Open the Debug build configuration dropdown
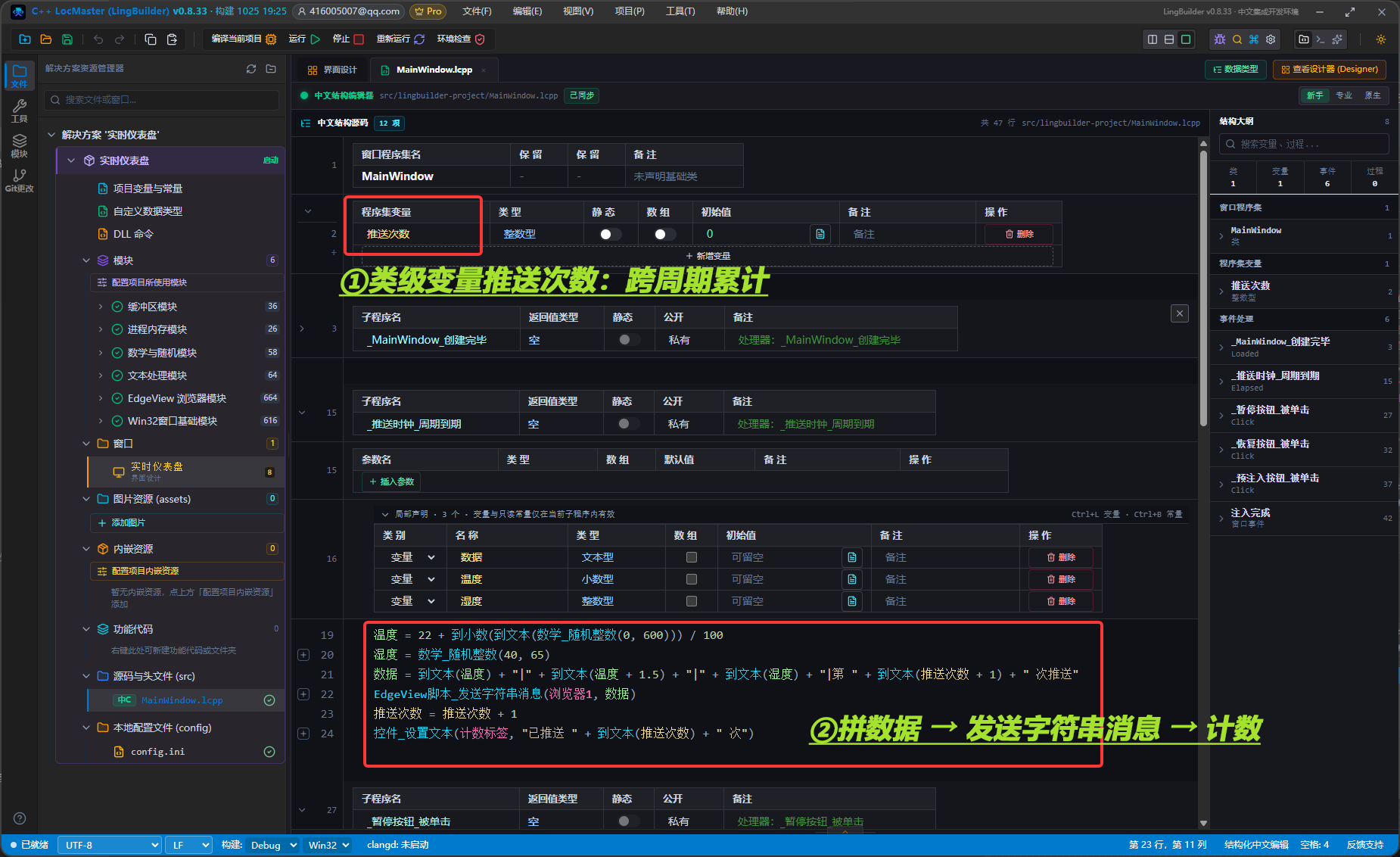 (x=272, y=845)
